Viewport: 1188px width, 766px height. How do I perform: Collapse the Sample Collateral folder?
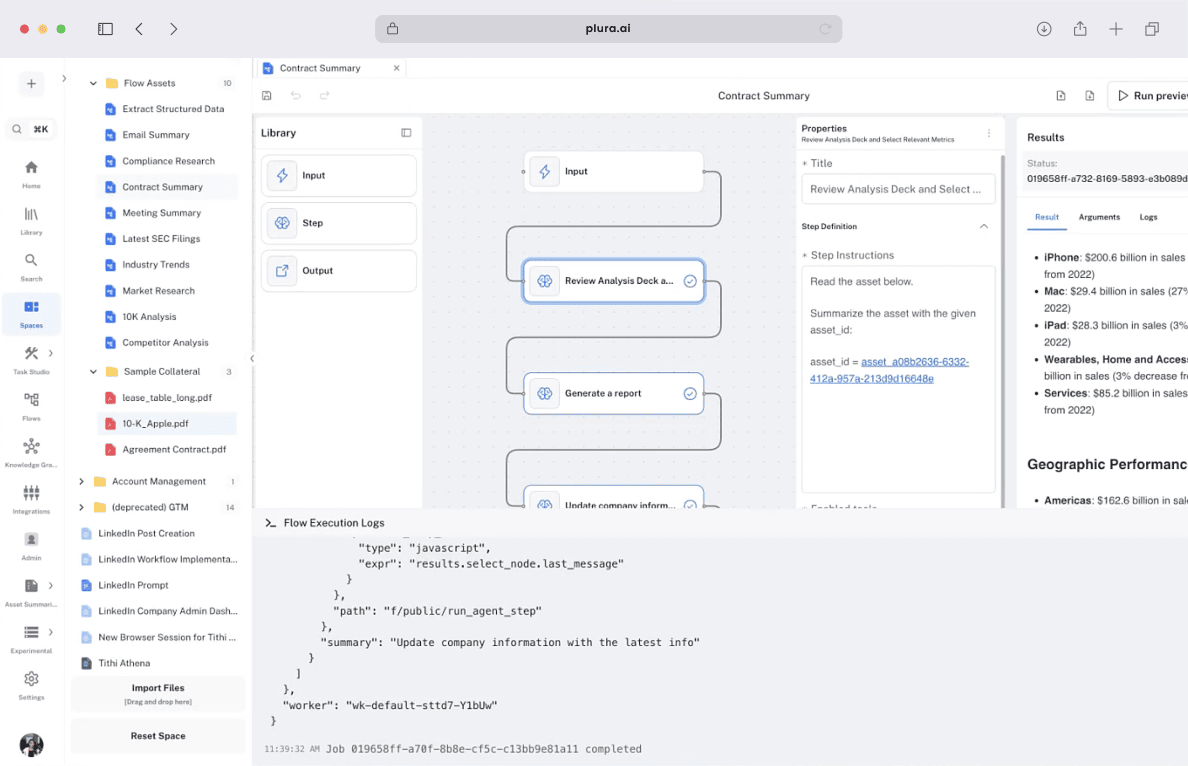tap(93, 371)
